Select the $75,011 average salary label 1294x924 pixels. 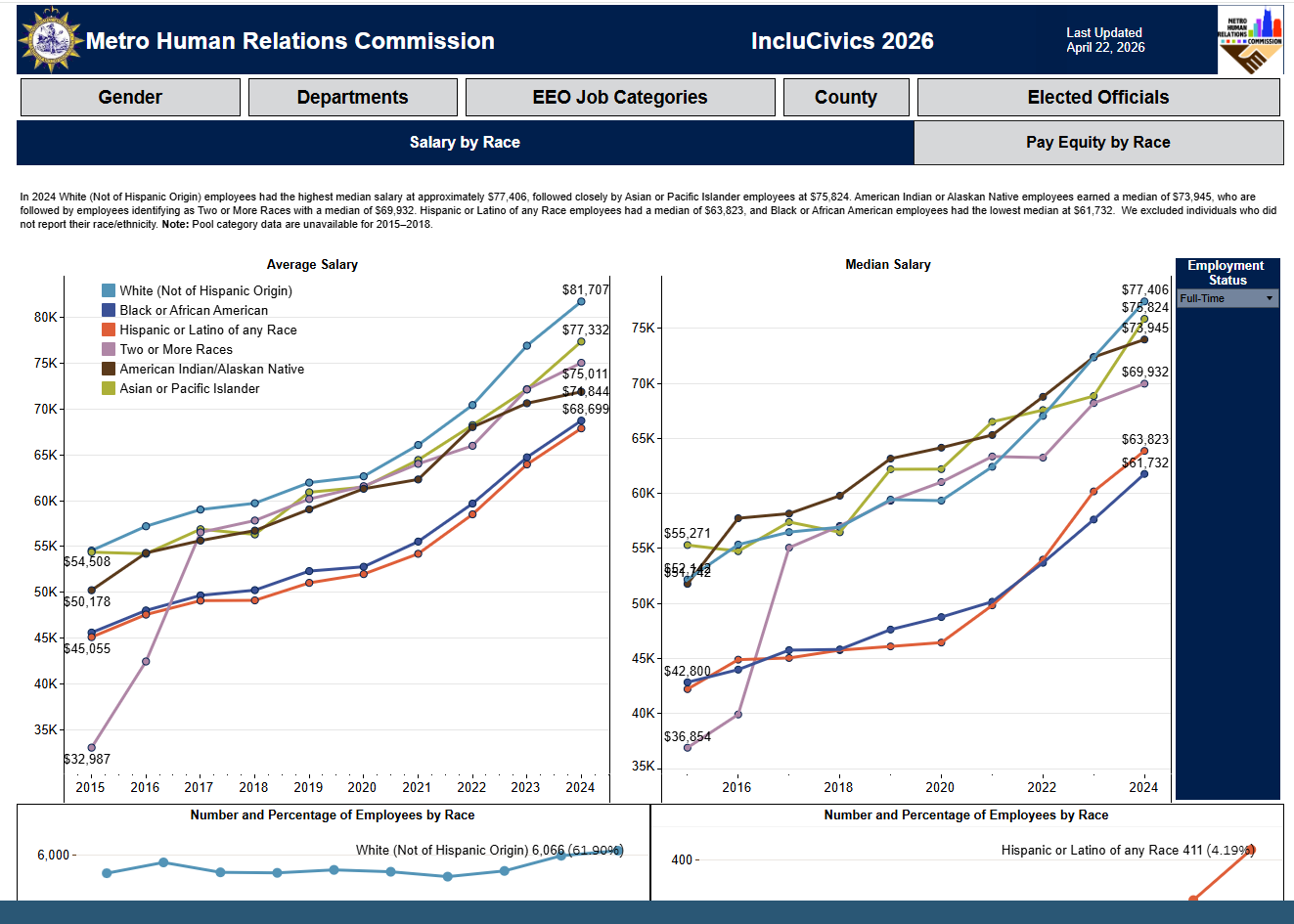pos(585,374)
